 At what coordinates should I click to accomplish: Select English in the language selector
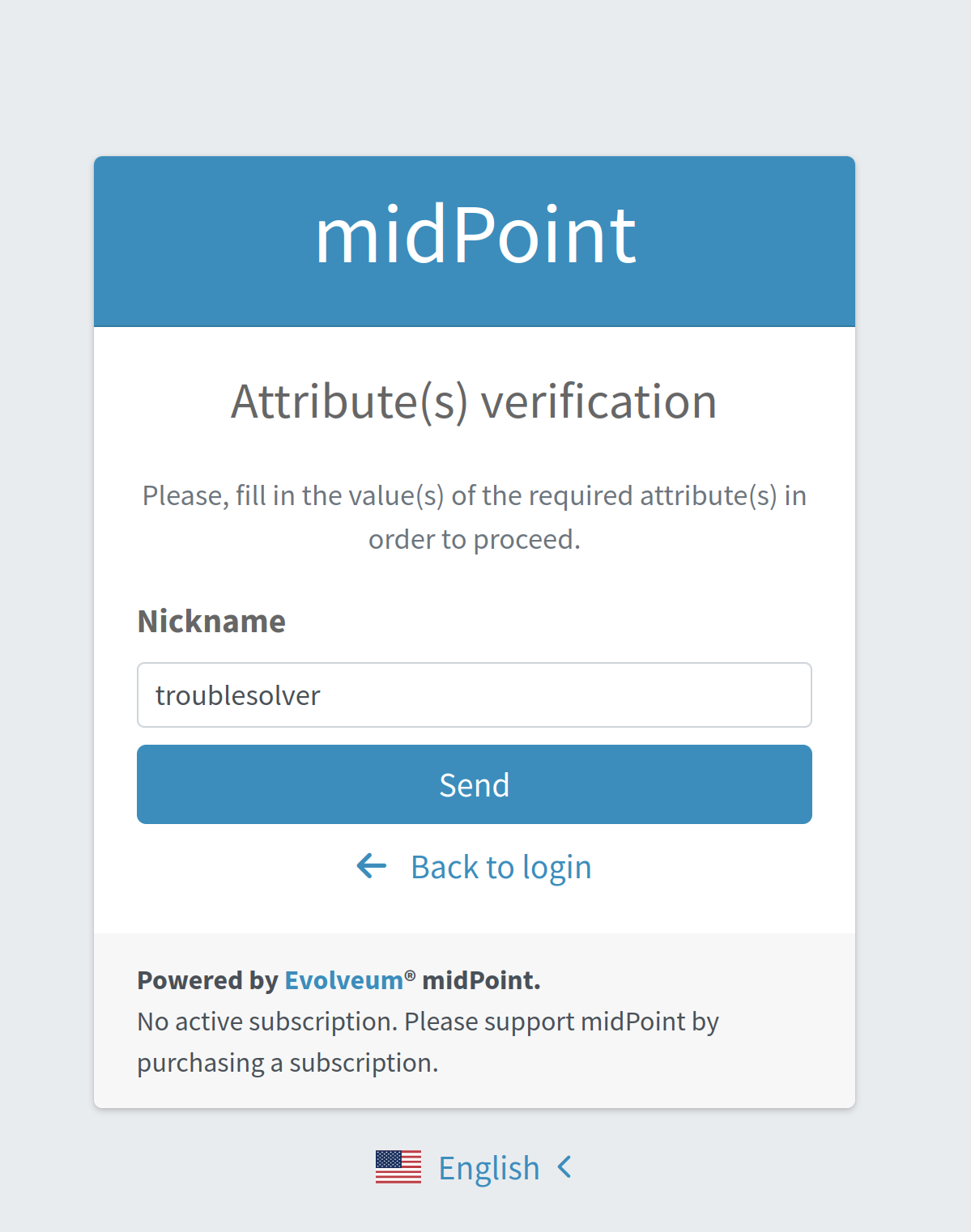point(489,1166)
